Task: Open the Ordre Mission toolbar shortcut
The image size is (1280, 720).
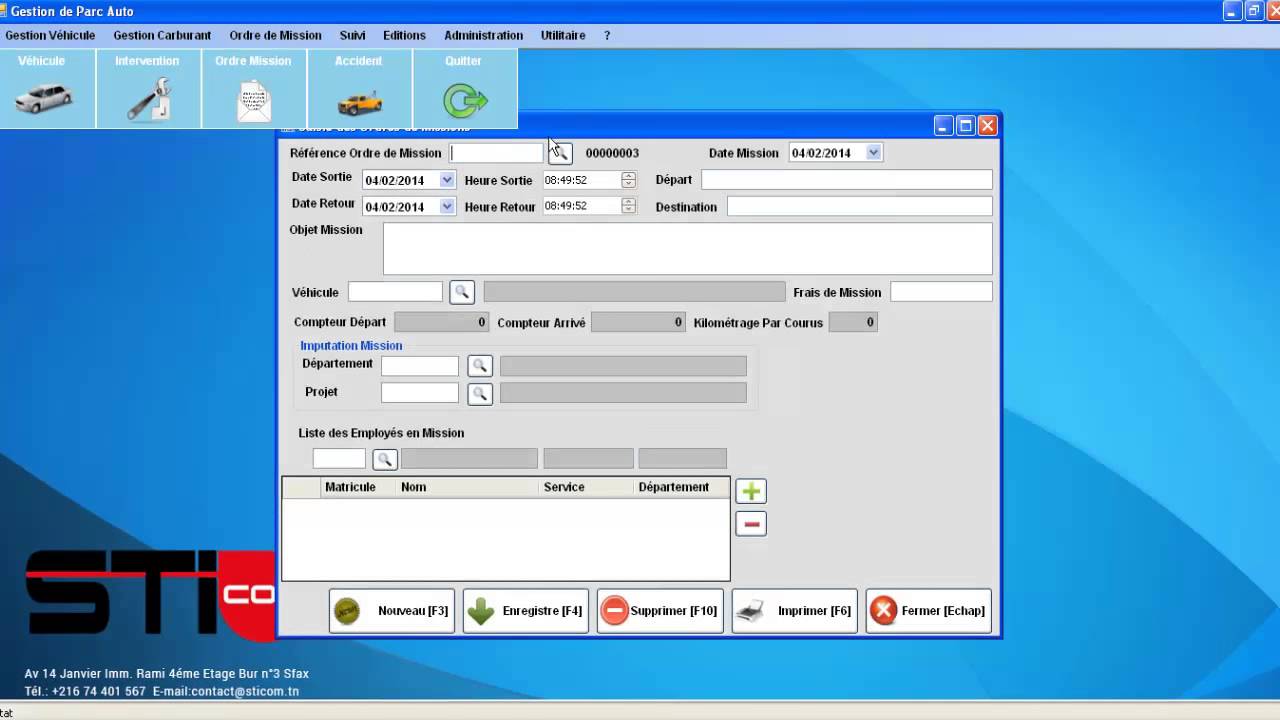Action: click(x=254, y=89)
